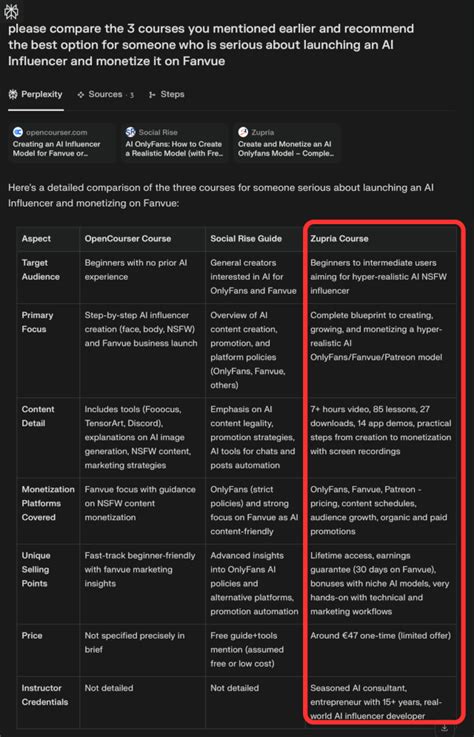Click the opencourser.com favicon
This screenshot has width=474, height=737.
18,133
